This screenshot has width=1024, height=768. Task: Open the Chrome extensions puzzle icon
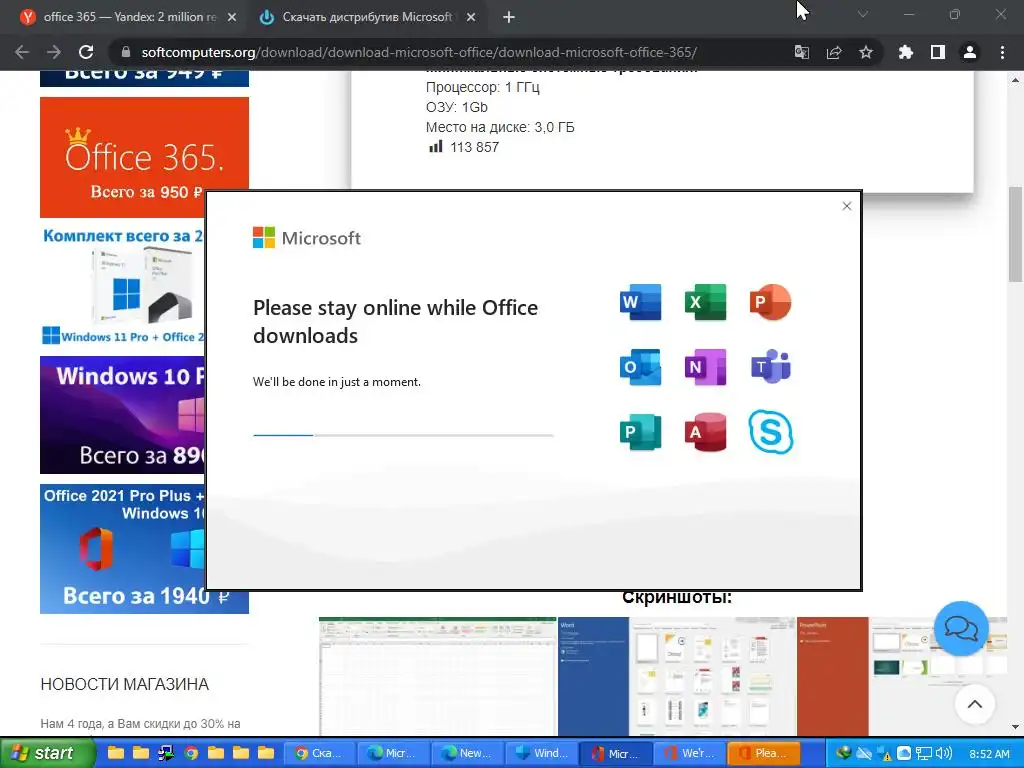pos(906,52)
